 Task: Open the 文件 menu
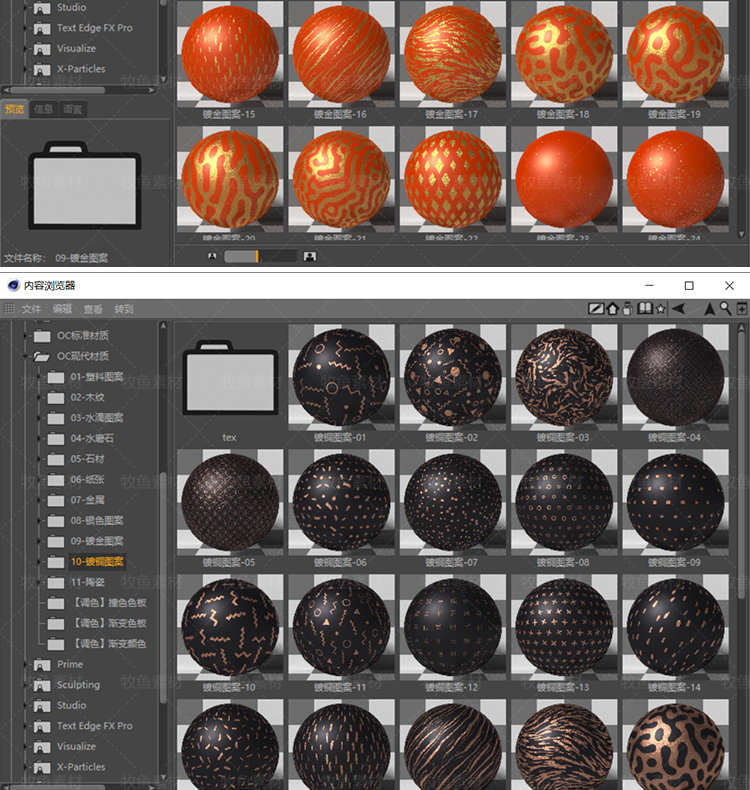31,309
